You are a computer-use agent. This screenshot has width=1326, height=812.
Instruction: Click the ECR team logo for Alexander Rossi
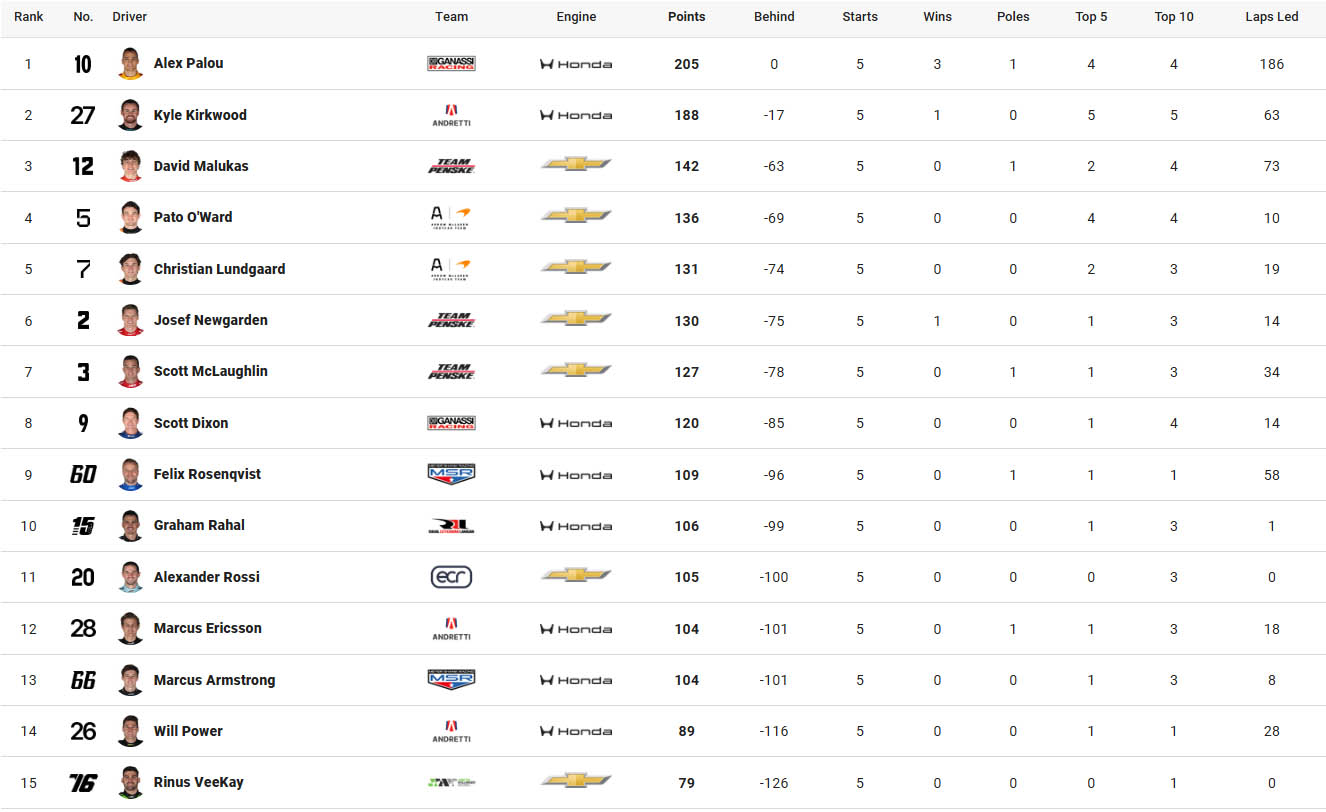tap(451, 577)
